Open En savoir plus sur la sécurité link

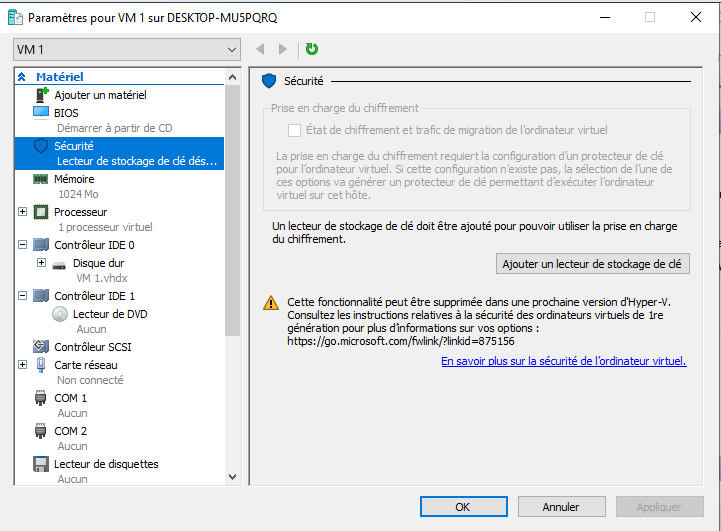pyautogui.click(x=563, y=361)
